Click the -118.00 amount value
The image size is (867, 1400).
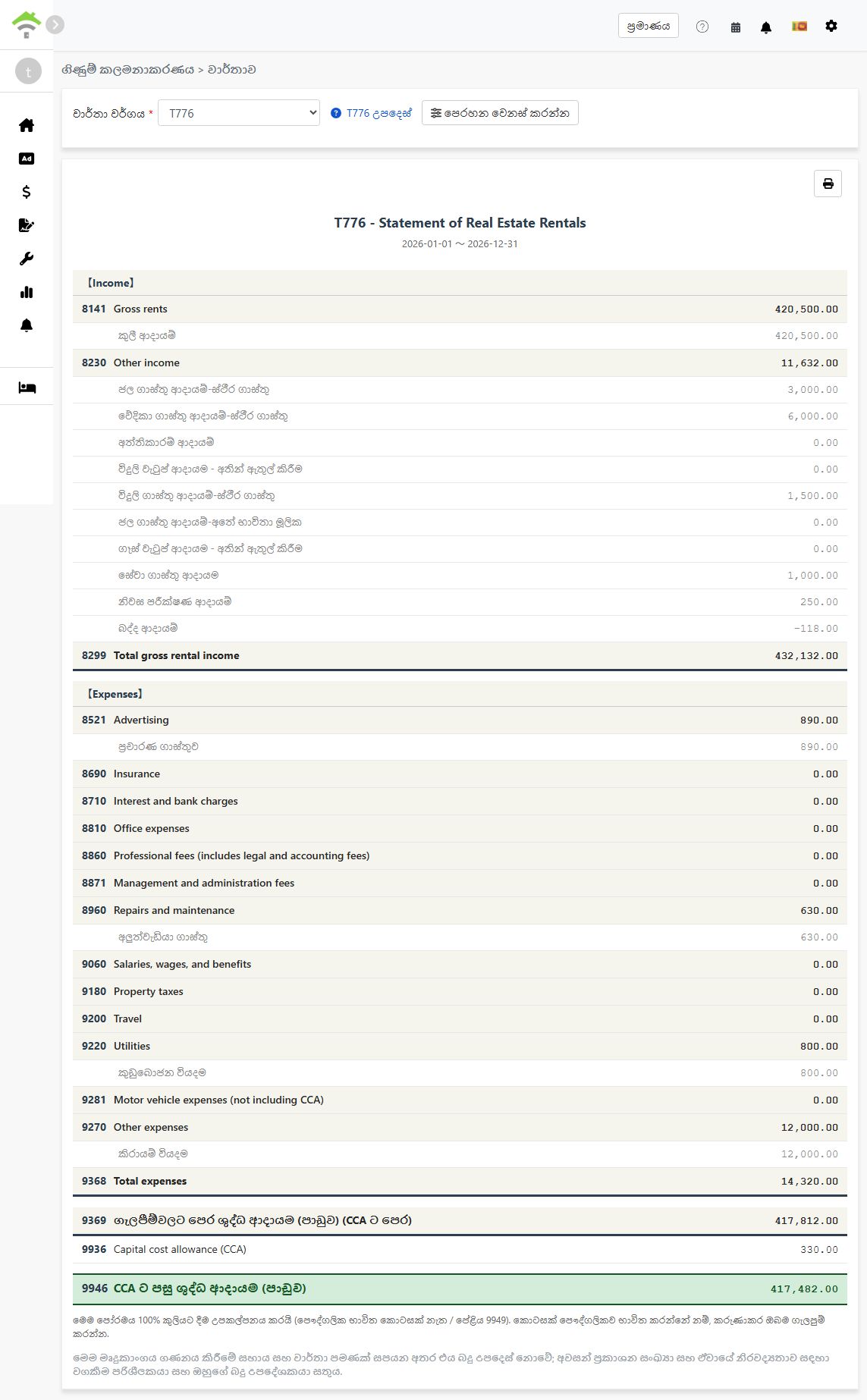[815, 629]
